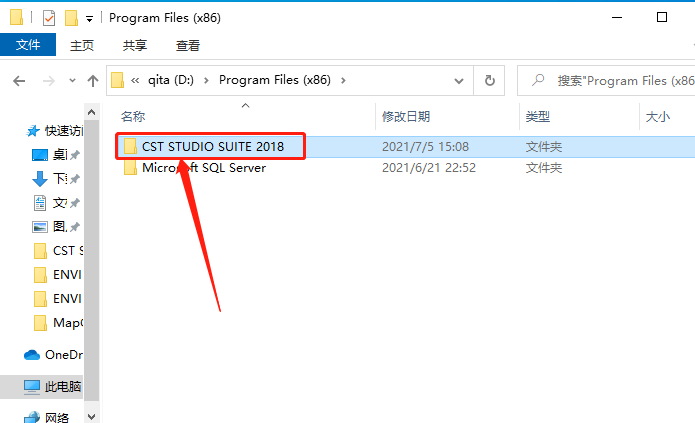695x423 pixels.
Task: Open the OneDrive item in sidebar
Action: [53, 355]
